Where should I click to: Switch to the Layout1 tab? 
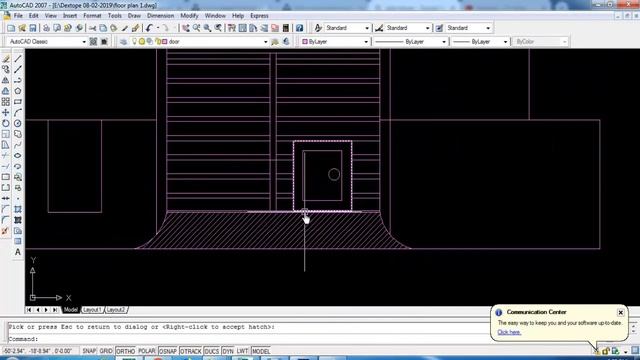pyautogui.click(x=92, y=310)
